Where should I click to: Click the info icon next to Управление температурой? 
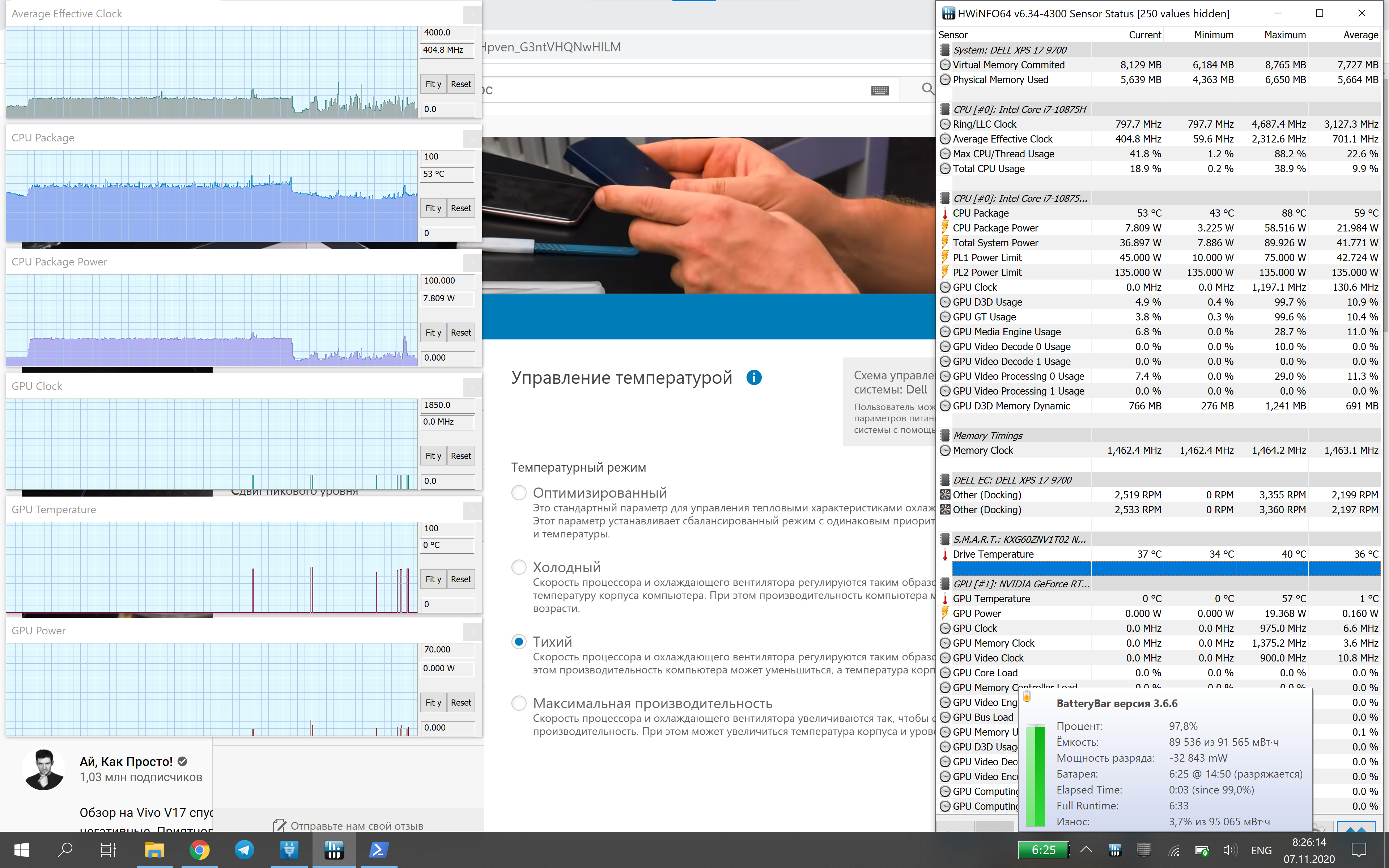[753, 377]
